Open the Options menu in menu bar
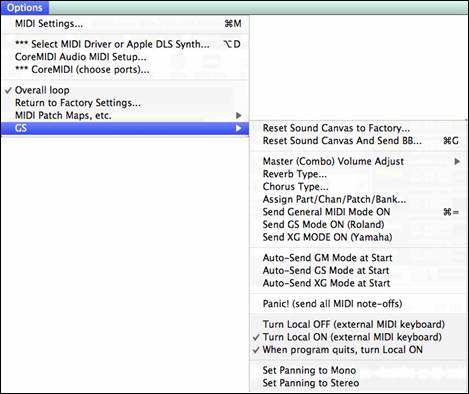The height and width of the screenshot is (394, 469). (x=25, y=8)
